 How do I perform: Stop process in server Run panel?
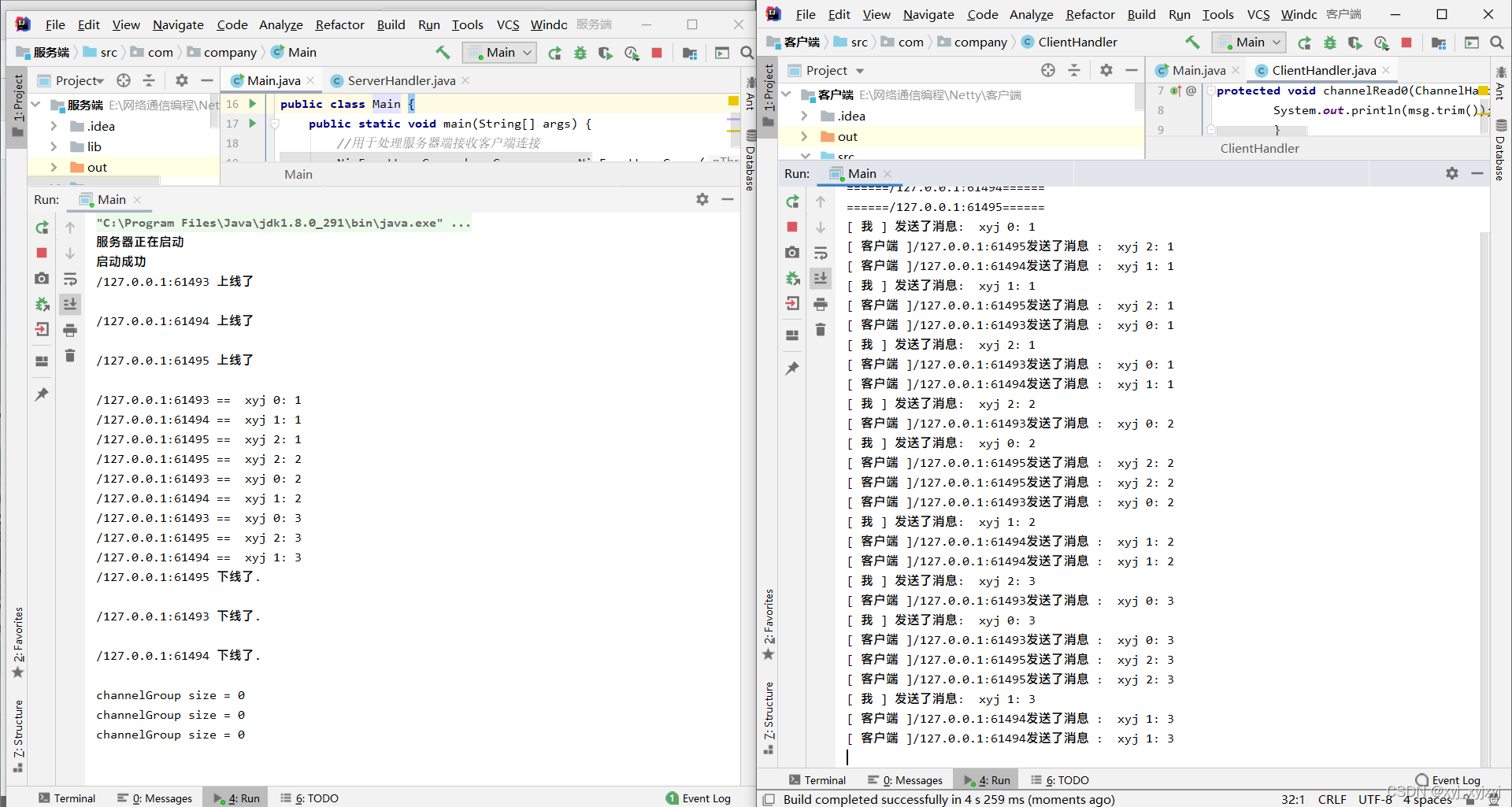point(42,253)
